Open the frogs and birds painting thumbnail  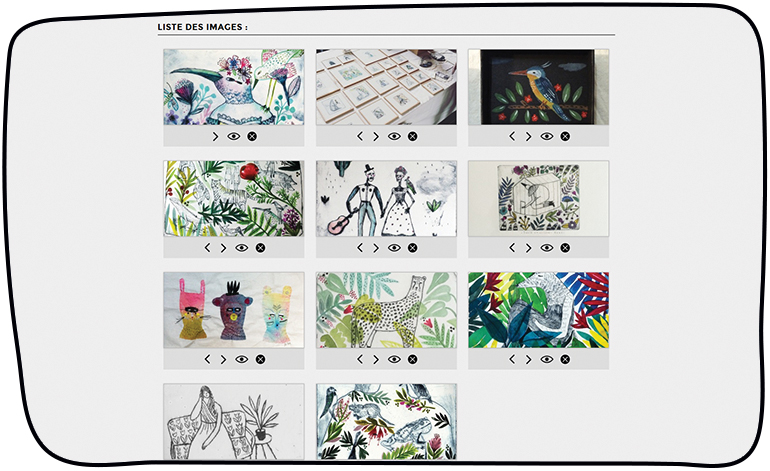tap(386, 421)
